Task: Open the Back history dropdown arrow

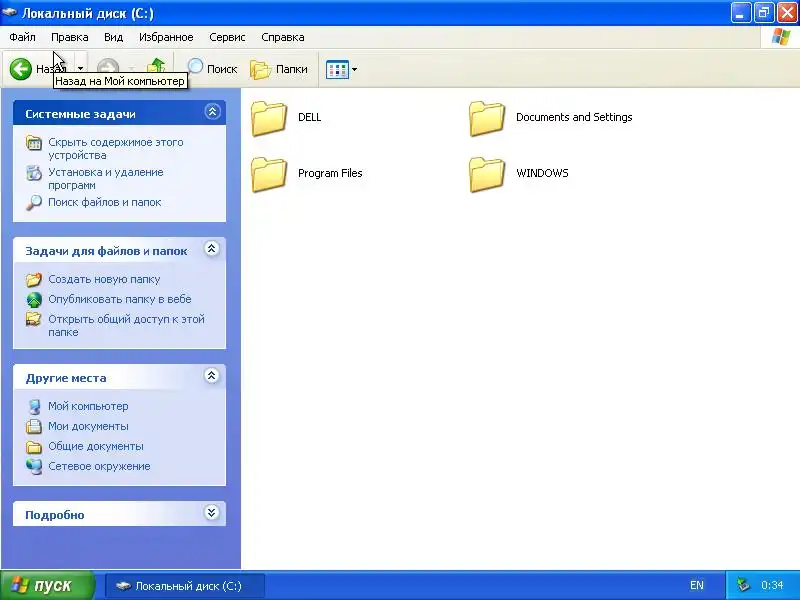Action: pos(81,69)
